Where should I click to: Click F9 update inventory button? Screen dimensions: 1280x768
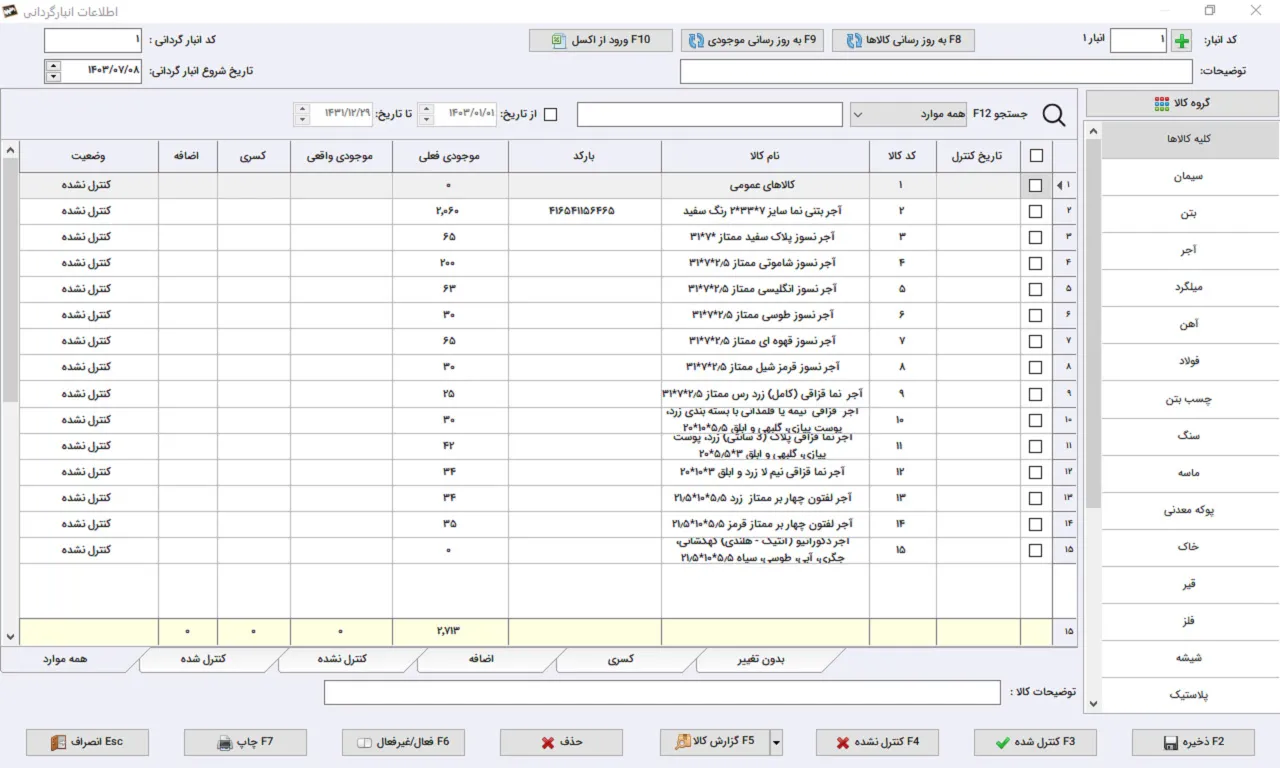click(753, 41)
